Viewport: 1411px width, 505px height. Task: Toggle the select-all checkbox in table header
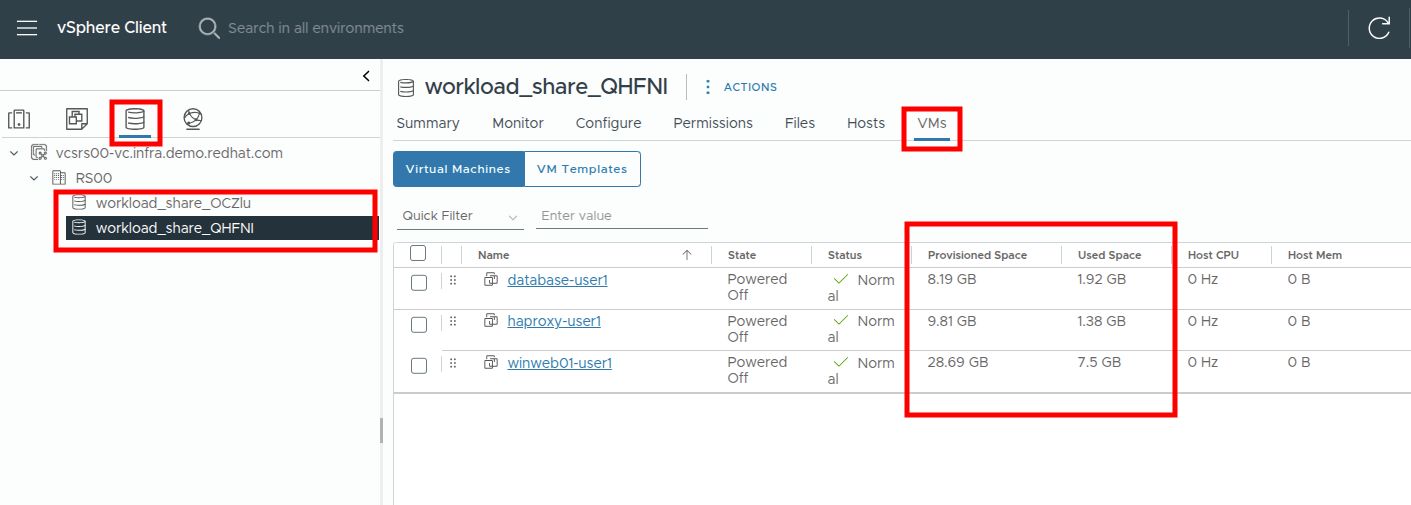pyautogui.click(x=419, y=254)
